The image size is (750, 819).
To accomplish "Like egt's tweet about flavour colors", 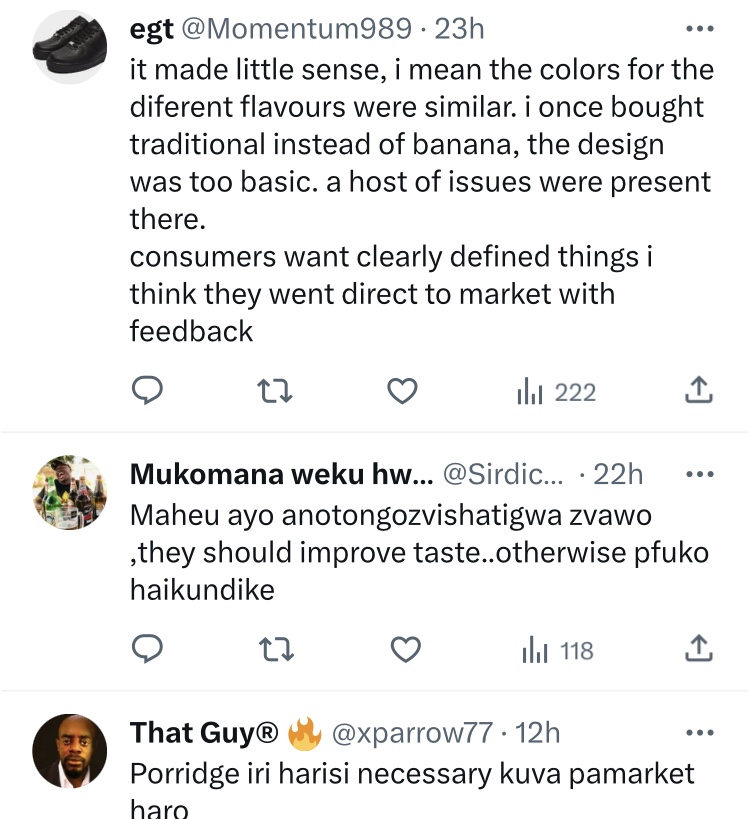I will pyautogui.click(x=402, y=391).
